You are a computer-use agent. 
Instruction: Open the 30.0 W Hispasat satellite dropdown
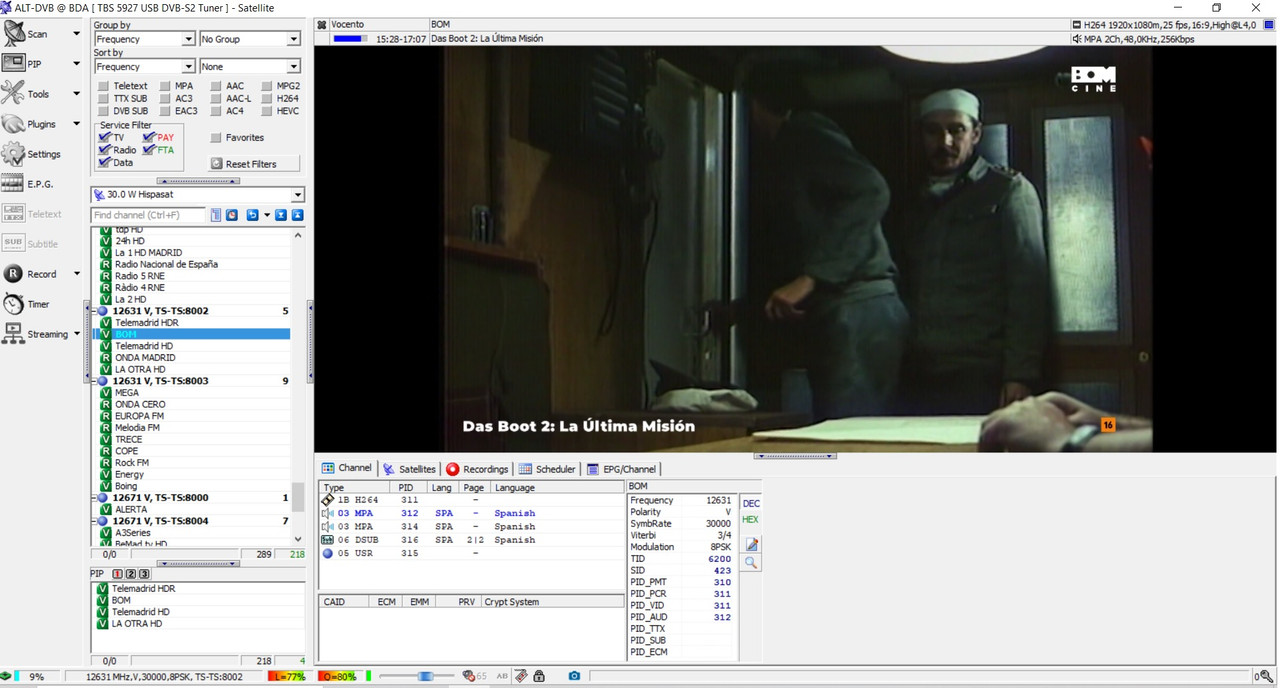[197, 195]
